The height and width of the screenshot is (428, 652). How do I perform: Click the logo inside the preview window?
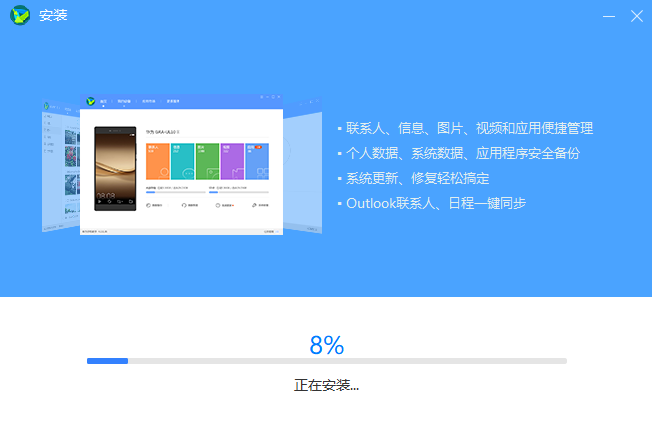[x=90, y=101]
